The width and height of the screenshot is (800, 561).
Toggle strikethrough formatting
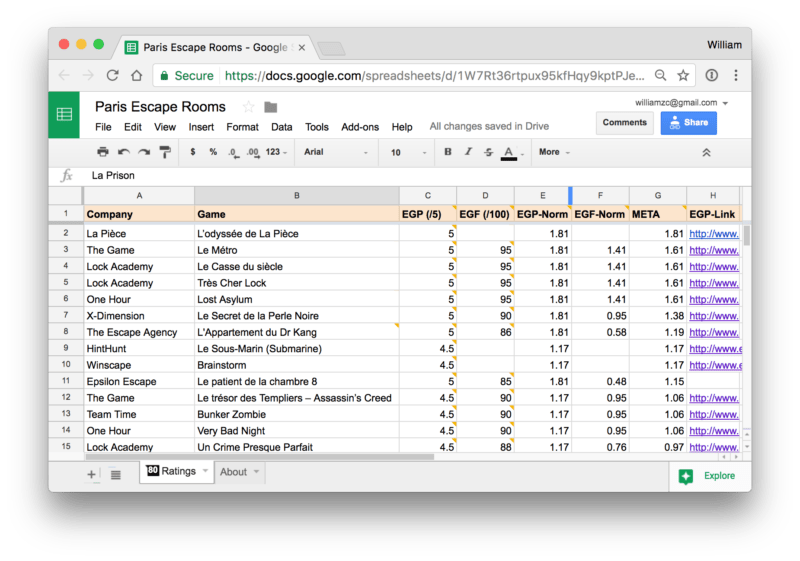tap(488, 152)
